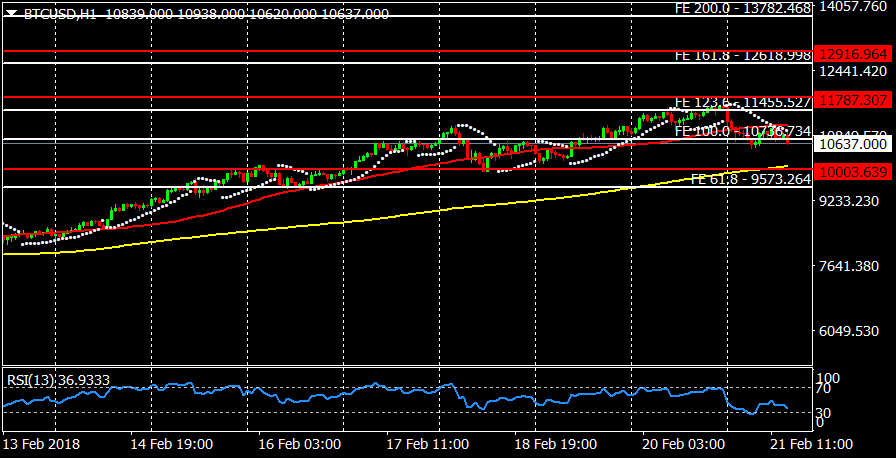Click the FE 161.8 - 12618.998 label
This screenshot has height=458, width=896.
tap(742, 56)
